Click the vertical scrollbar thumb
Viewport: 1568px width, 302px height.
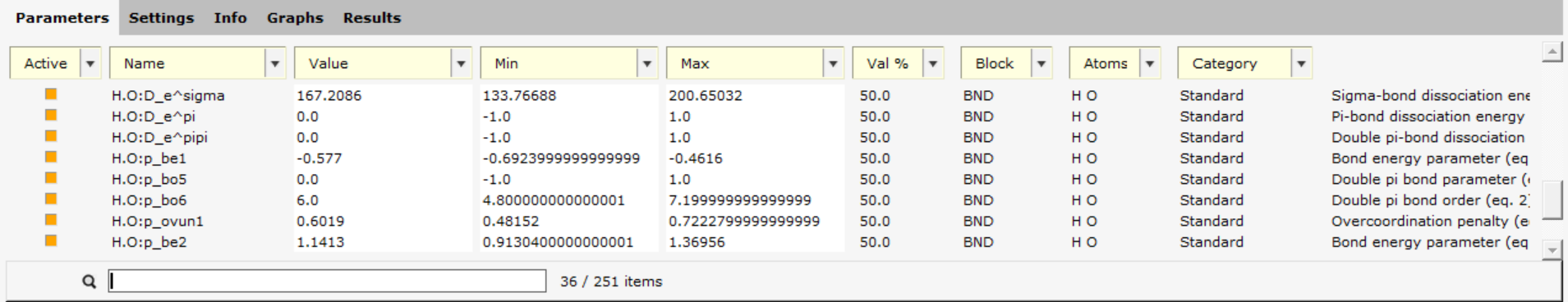point(1552,200)
